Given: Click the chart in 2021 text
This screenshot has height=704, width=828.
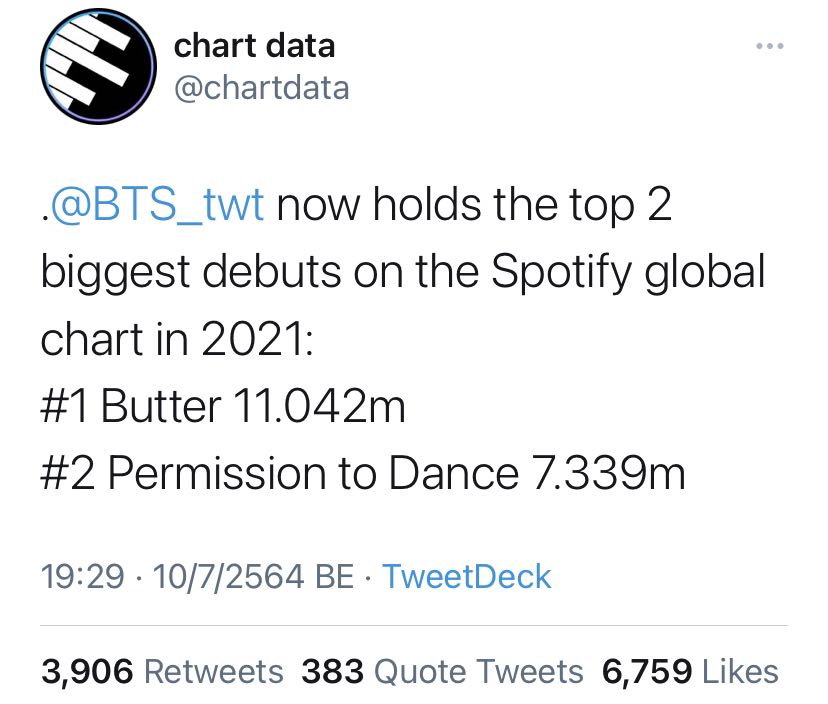Looking at the screenshot, I should tap(177, 339).
